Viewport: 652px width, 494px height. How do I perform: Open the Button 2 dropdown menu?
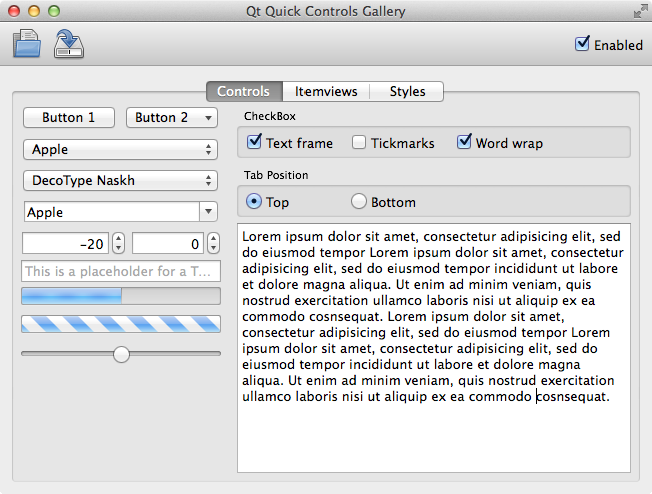[x=171, y=118]
